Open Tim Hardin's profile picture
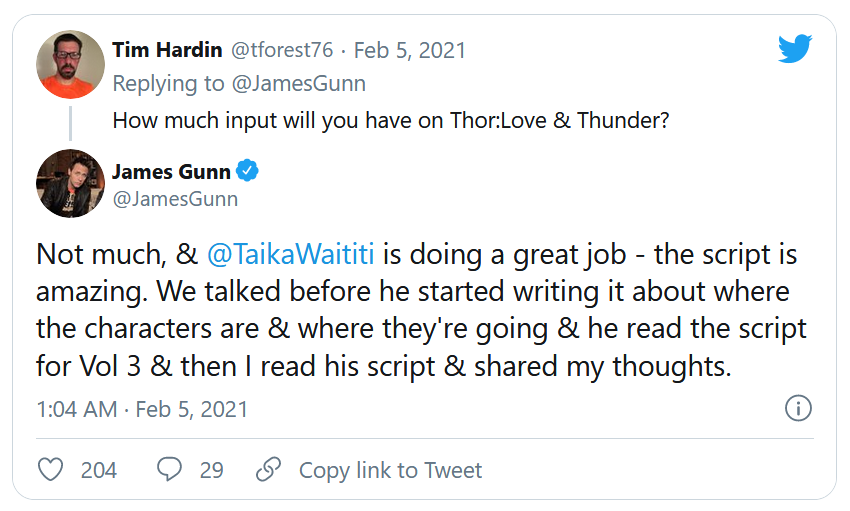The height and width of the screenshot is (511, 850). [71, 64]
